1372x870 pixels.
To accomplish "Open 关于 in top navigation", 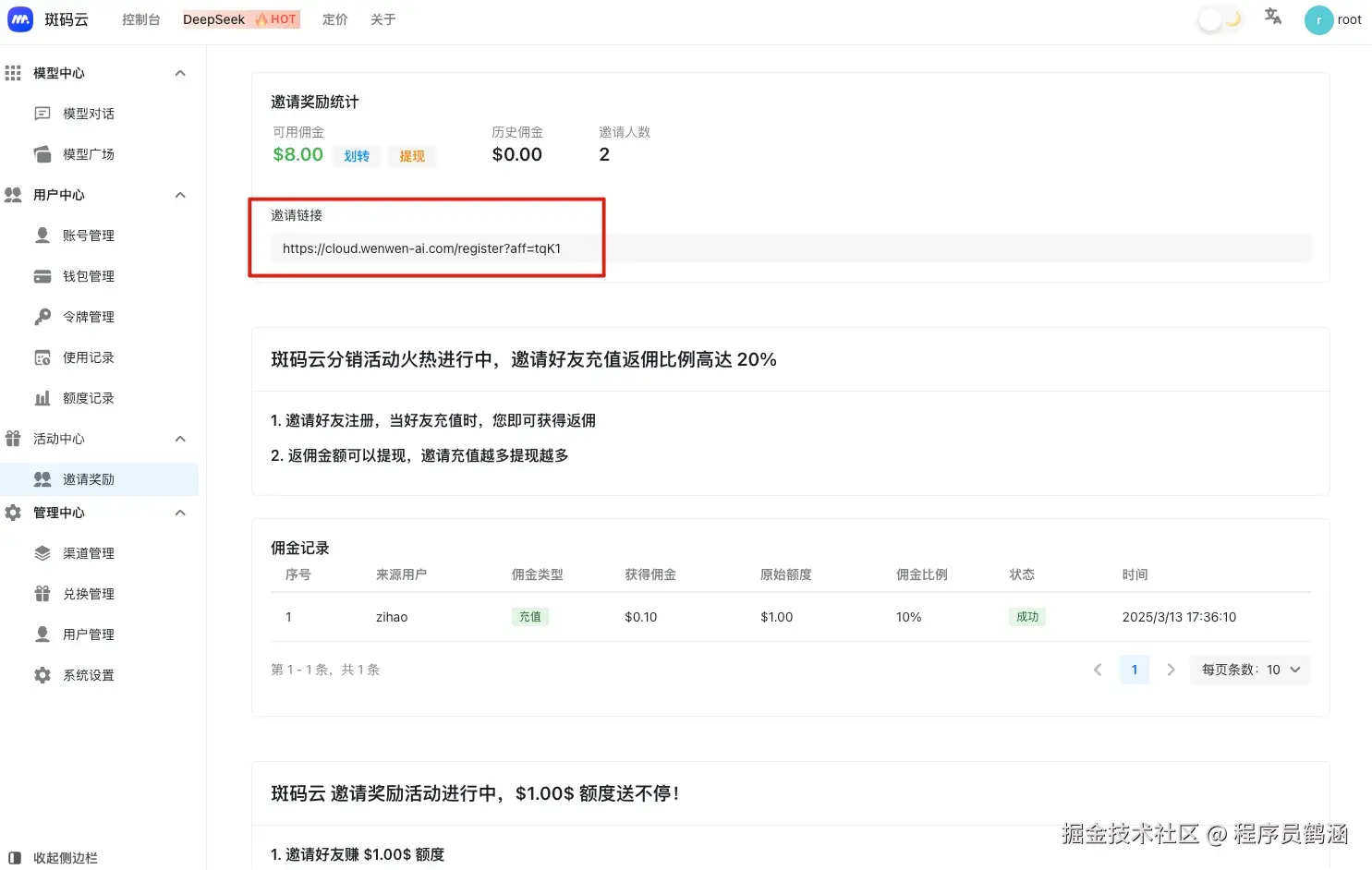I will pos(383,19).
